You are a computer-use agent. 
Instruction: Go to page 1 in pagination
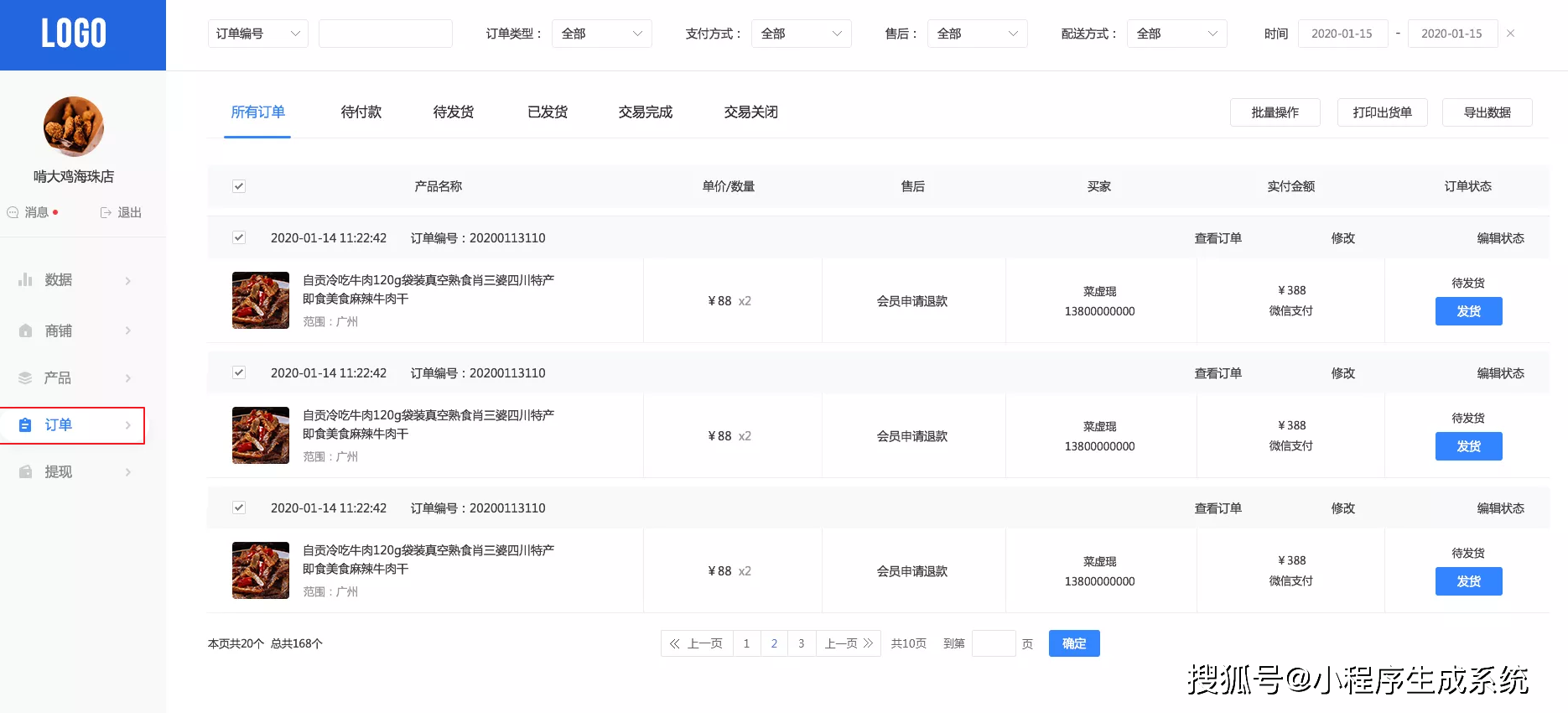[746, 643]
